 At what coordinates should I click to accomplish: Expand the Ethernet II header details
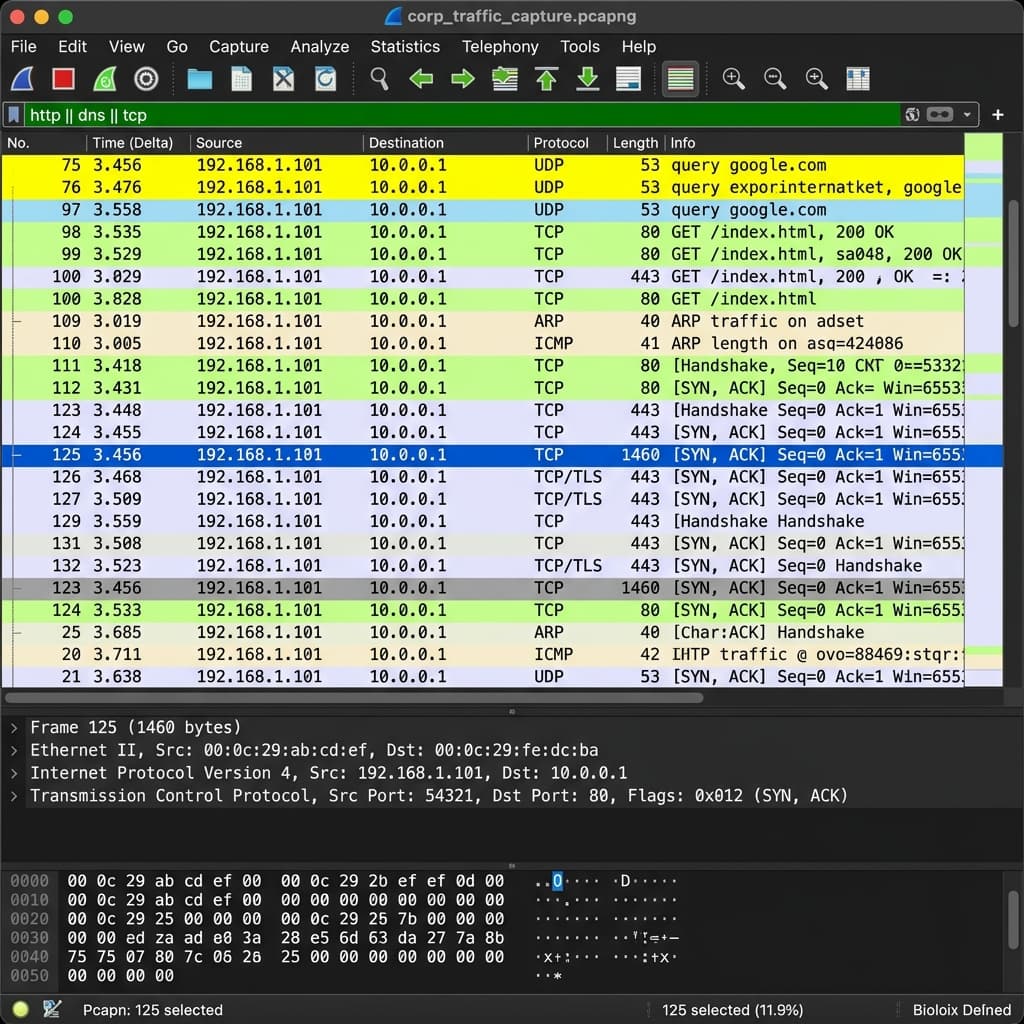pyautogui.click(x=12, y=750)
